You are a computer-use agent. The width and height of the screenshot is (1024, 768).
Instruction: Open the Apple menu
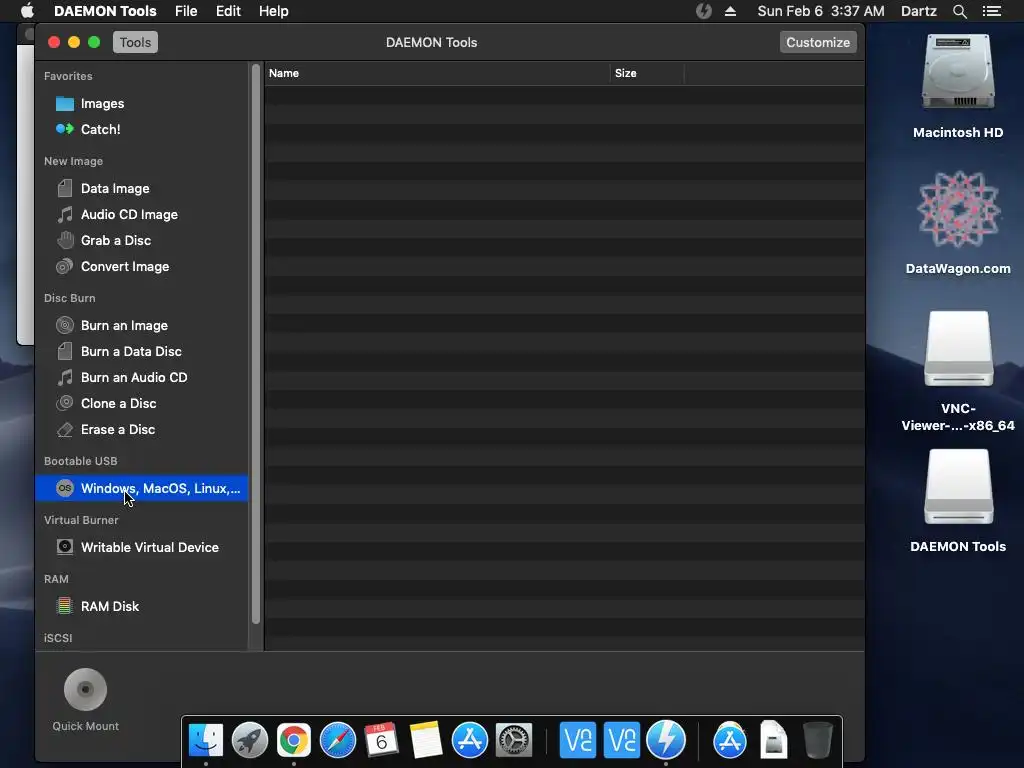(x=27, y=11)
